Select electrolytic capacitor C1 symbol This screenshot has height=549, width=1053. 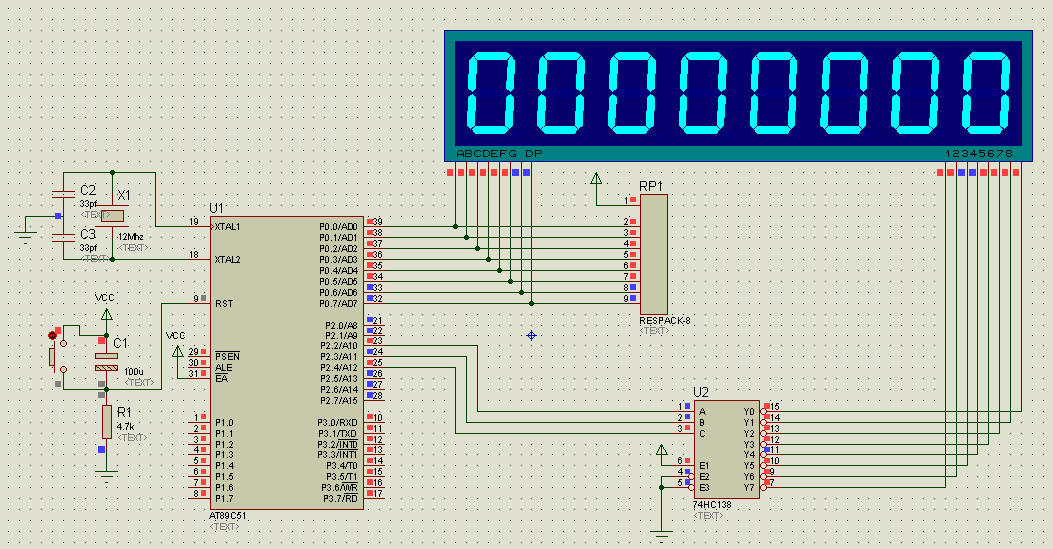(x=106, y=362)
